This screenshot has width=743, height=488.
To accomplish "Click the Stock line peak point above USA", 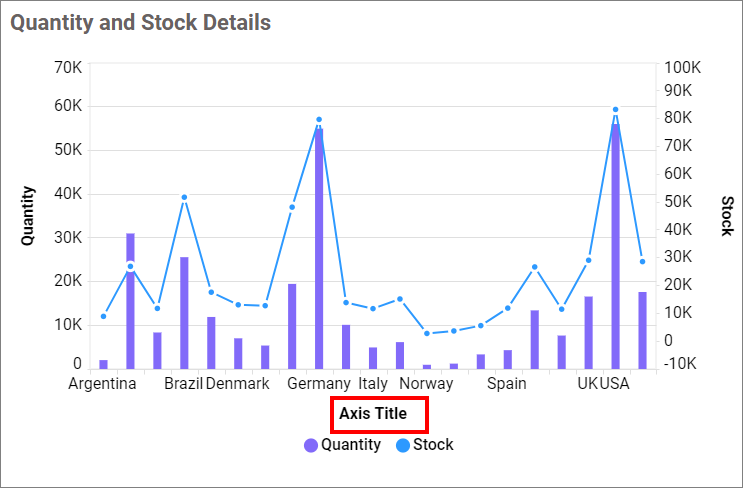I will point(615,110).
